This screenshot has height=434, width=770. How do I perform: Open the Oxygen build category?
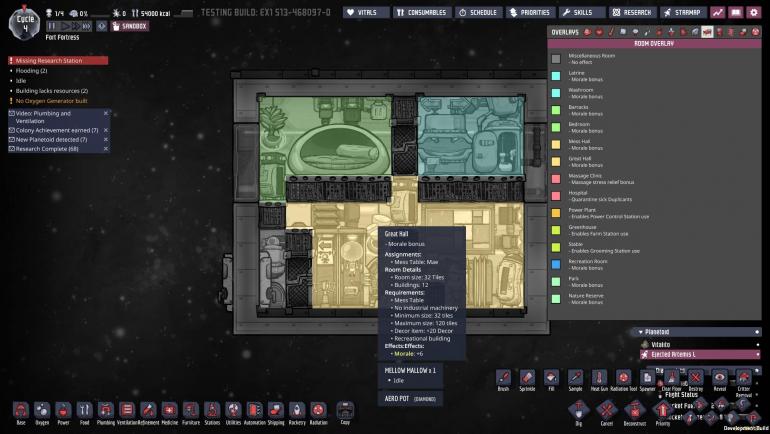point(42,412)
